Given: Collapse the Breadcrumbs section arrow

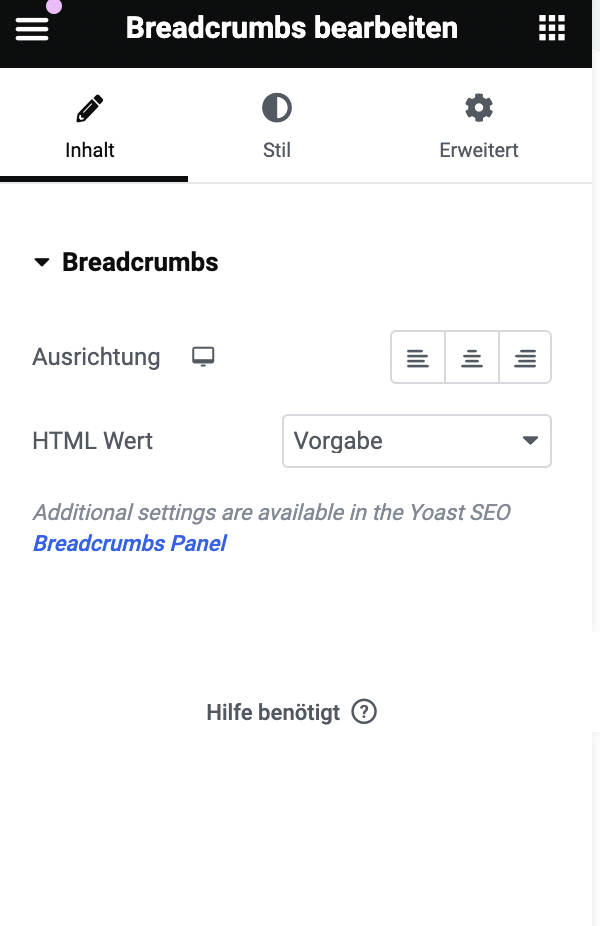Looking at the screenshot, I should (42, 262).
